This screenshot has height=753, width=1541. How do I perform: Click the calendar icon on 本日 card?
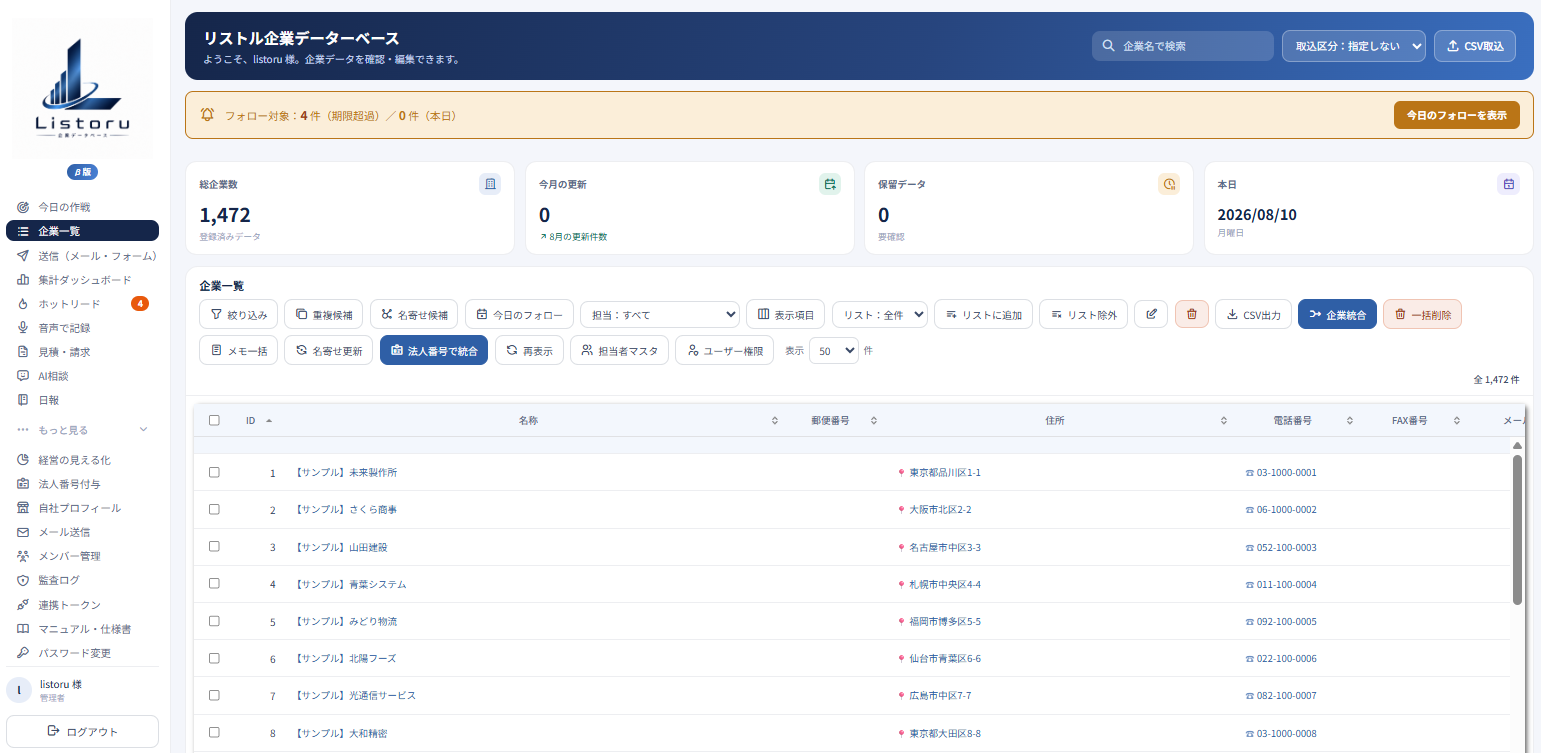point(1508,184)
